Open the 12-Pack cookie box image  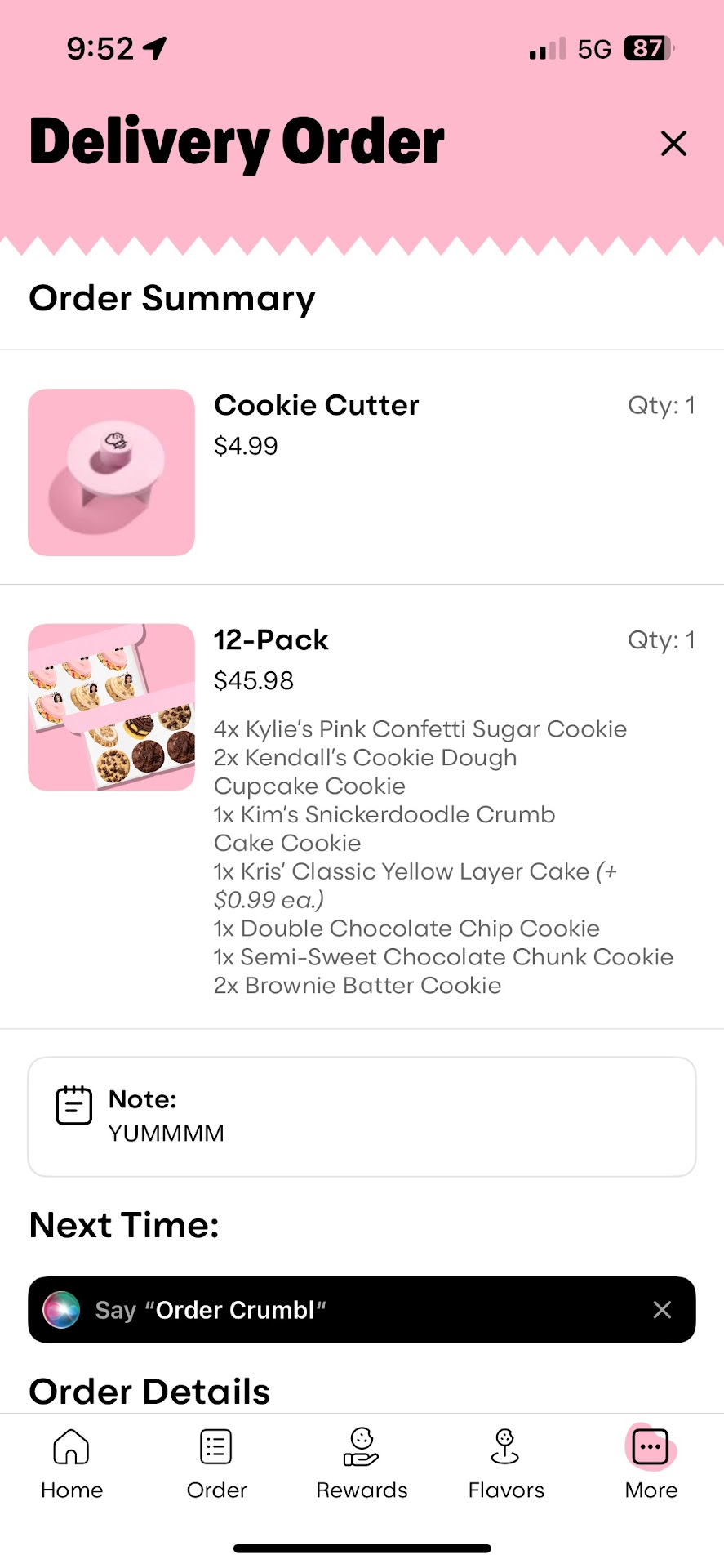tap(112, 707)
